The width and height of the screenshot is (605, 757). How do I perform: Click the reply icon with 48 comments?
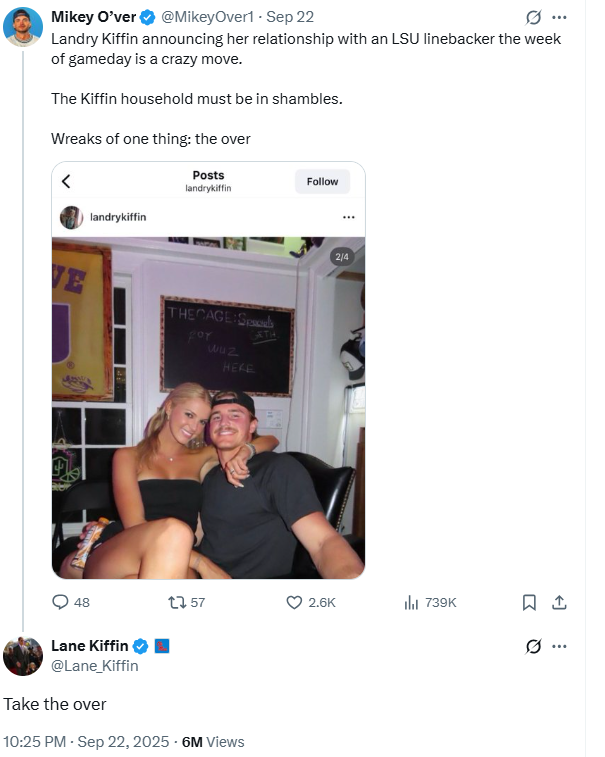[x=61, y=602]
